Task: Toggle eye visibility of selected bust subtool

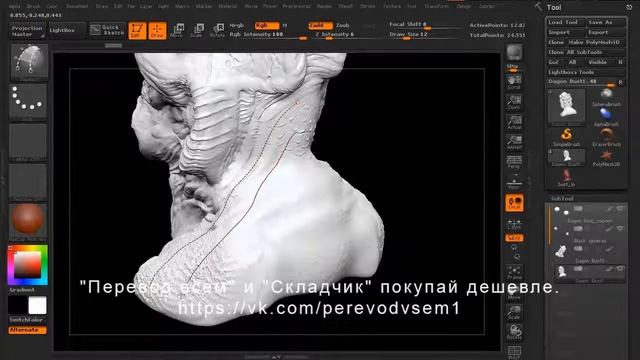Action: click(620, 268)
